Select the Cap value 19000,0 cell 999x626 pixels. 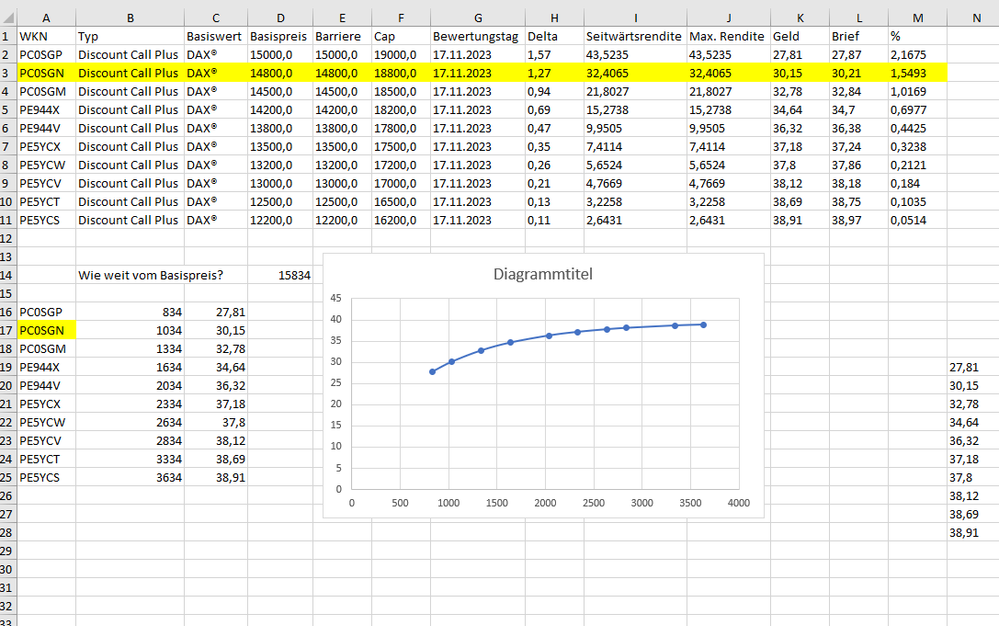click(x=399, y=54)
